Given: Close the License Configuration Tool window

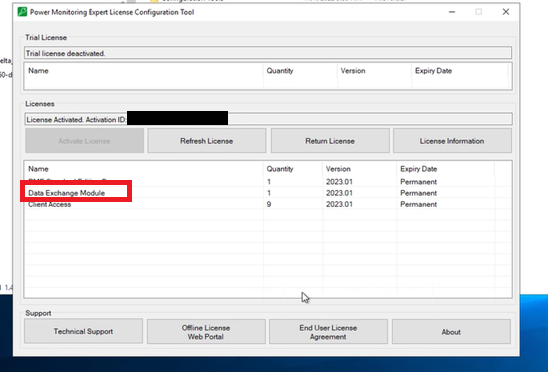Looking at the screenshot, I should pos(506,12).
